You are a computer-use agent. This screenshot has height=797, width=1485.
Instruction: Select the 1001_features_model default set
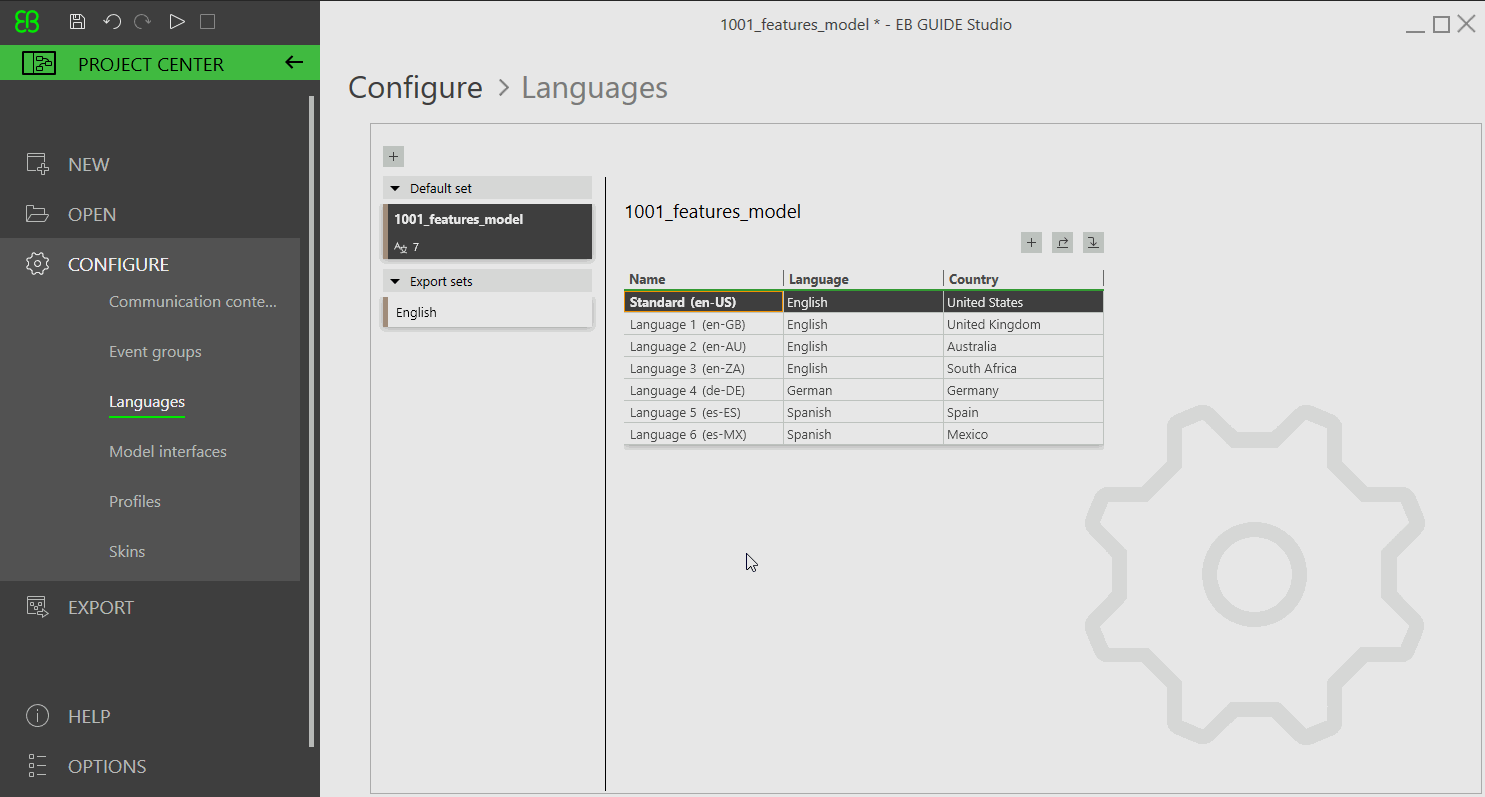pyautogui.click(x=488, y=232)
